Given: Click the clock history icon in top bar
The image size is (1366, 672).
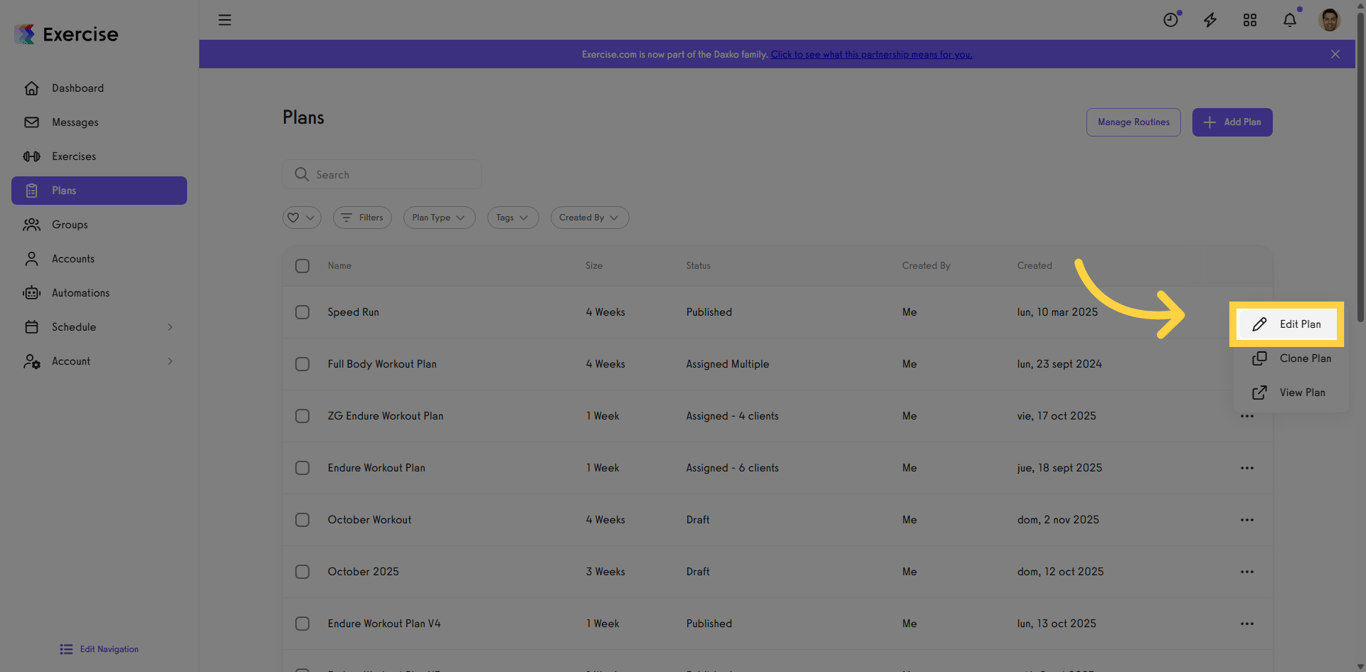Looking at the screenshot, I should 1170,19.
